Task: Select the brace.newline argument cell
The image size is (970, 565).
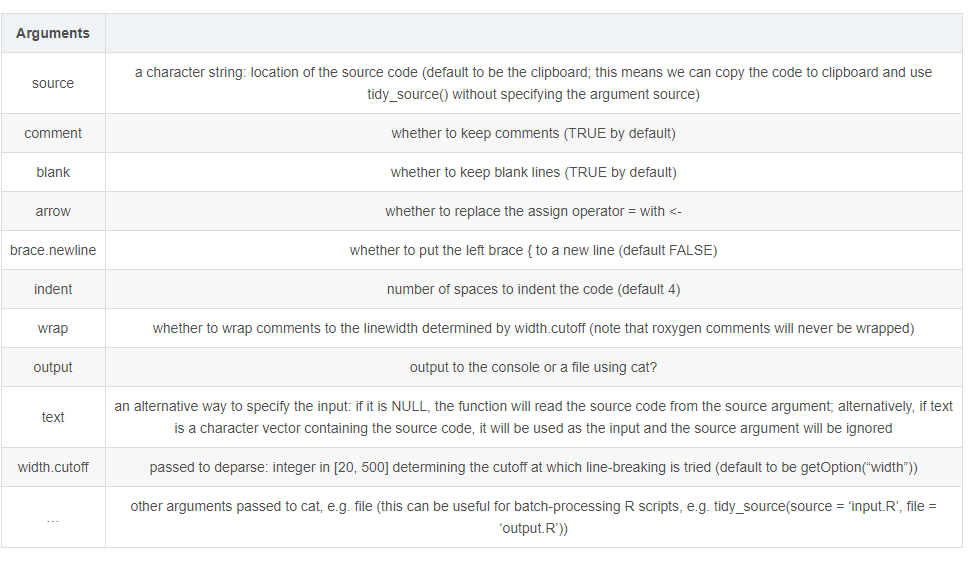Action: coord(53,250)
